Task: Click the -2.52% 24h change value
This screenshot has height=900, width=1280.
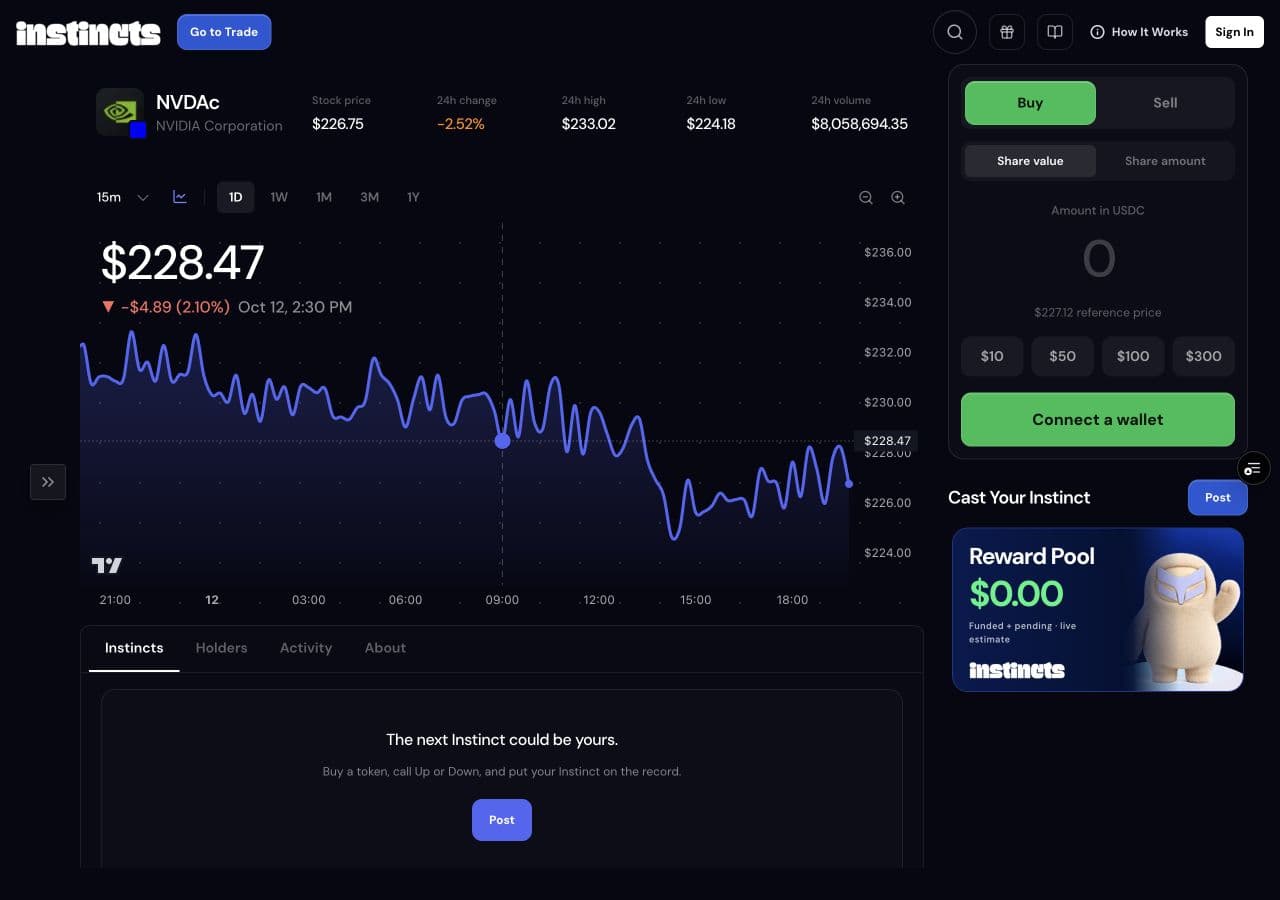Action: point(461,124)
